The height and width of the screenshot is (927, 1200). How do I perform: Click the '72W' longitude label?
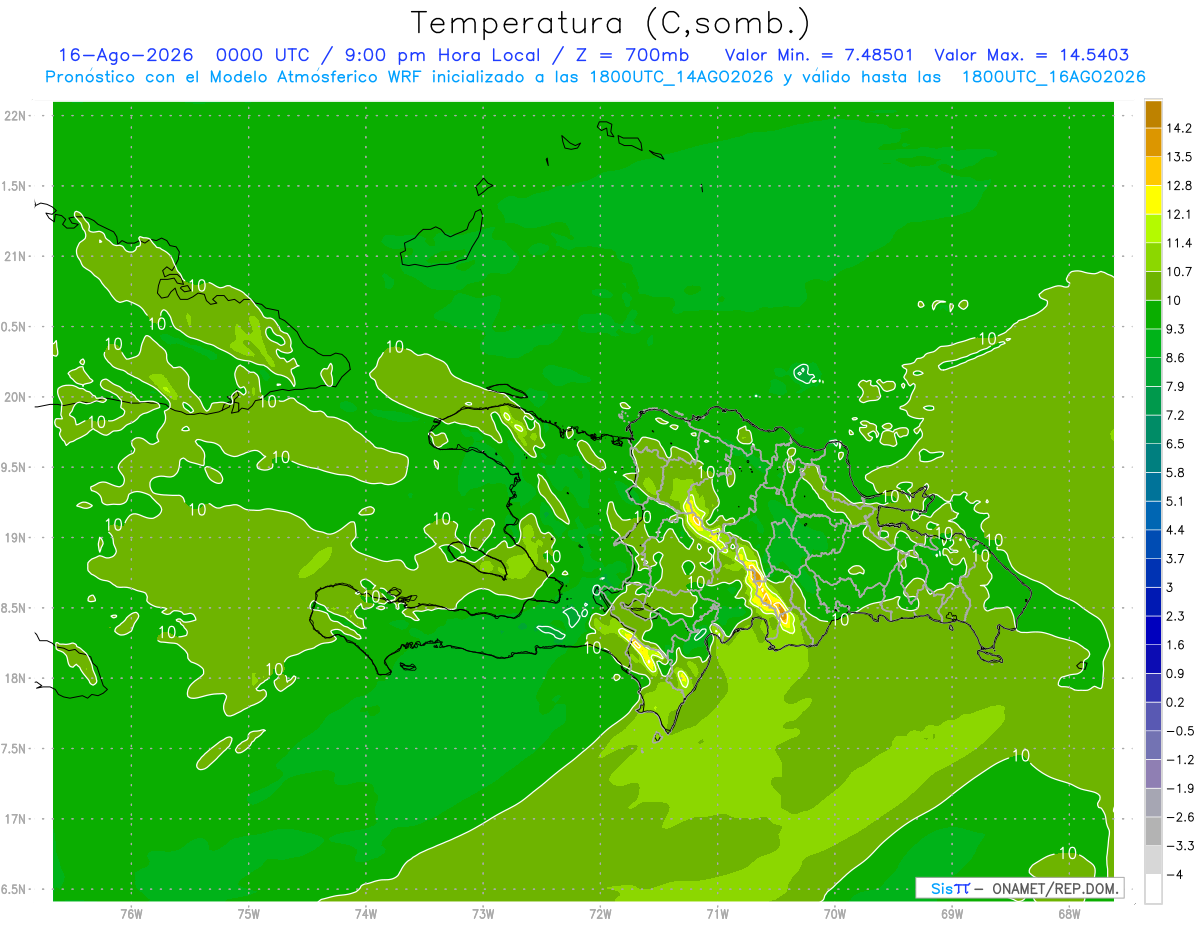click(600, 913)
